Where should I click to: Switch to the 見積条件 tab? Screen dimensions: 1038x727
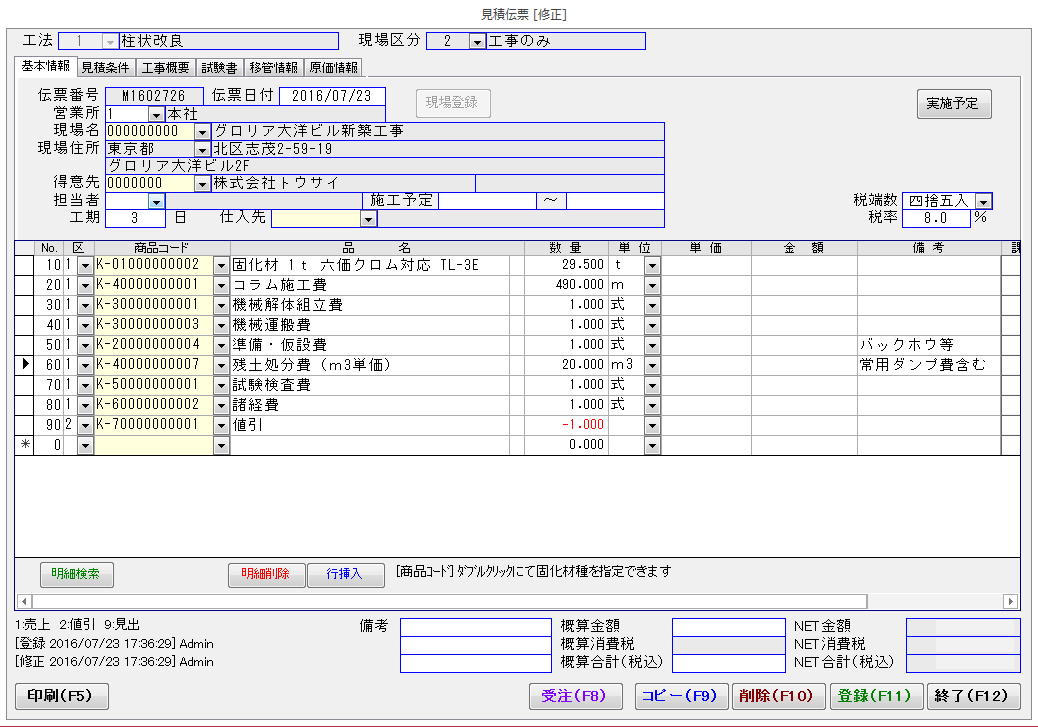point(105,68)
